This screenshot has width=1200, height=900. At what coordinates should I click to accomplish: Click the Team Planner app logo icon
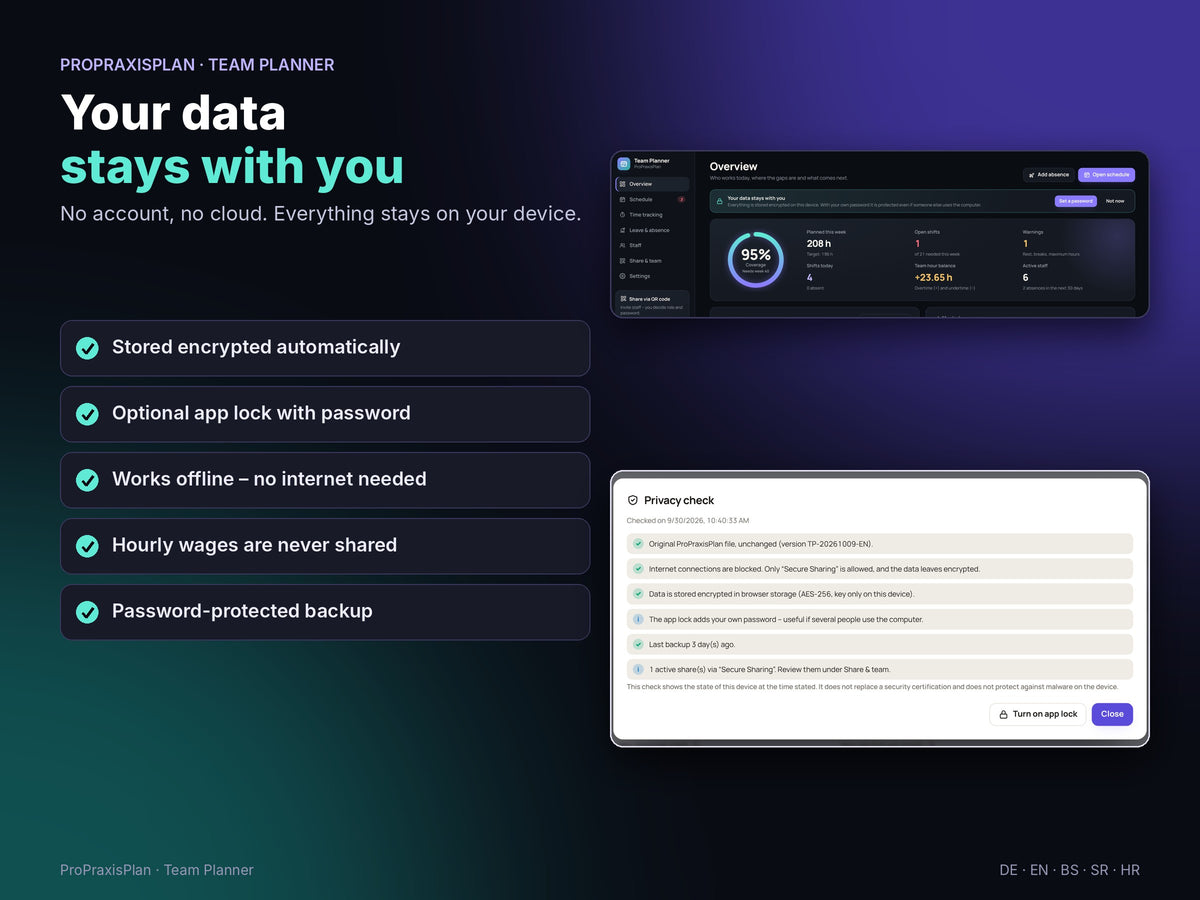(x=624, y=164)
